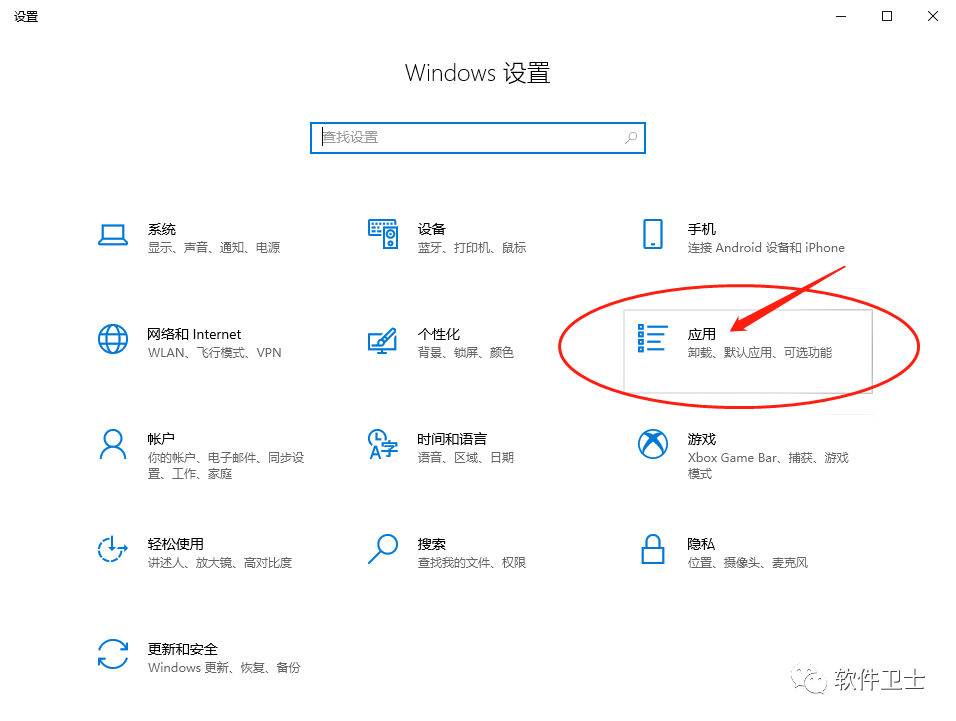Open the 设备 keyboard and speaker icon

(383, 234)
